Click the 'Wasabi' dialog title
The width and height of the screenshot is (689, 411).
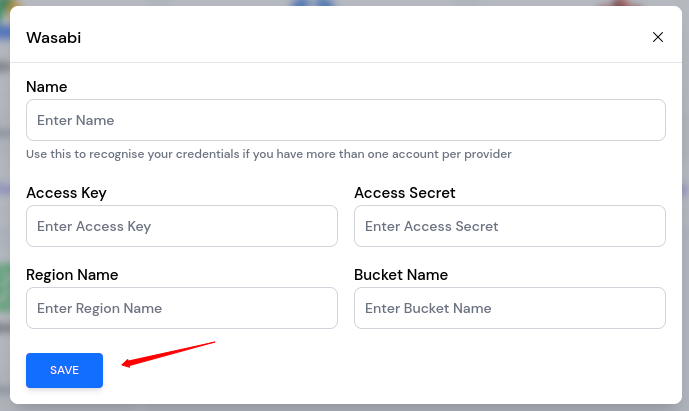(x=53, y=38)
